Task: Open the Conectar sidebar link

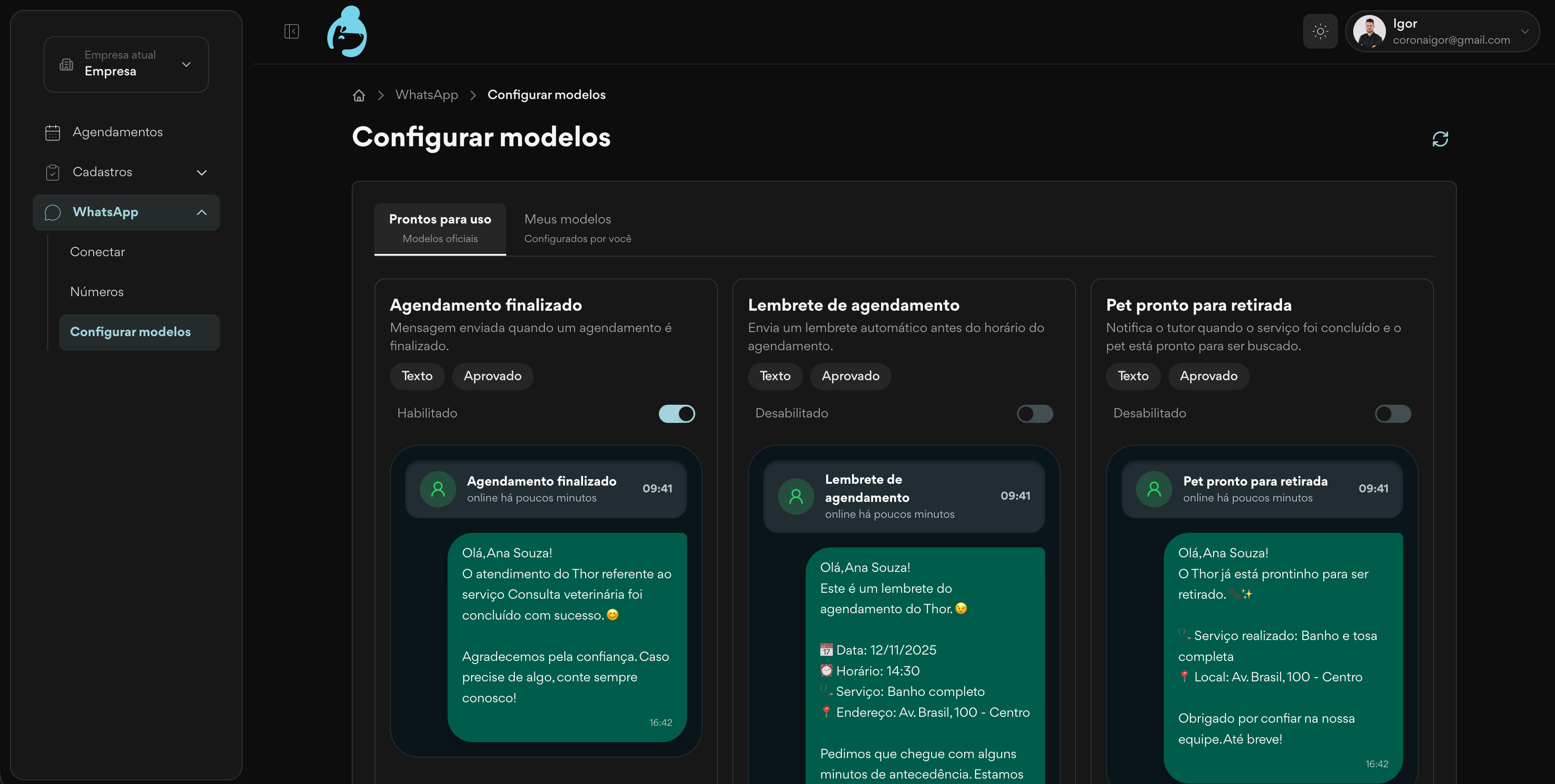Action: tap(97, 252)
